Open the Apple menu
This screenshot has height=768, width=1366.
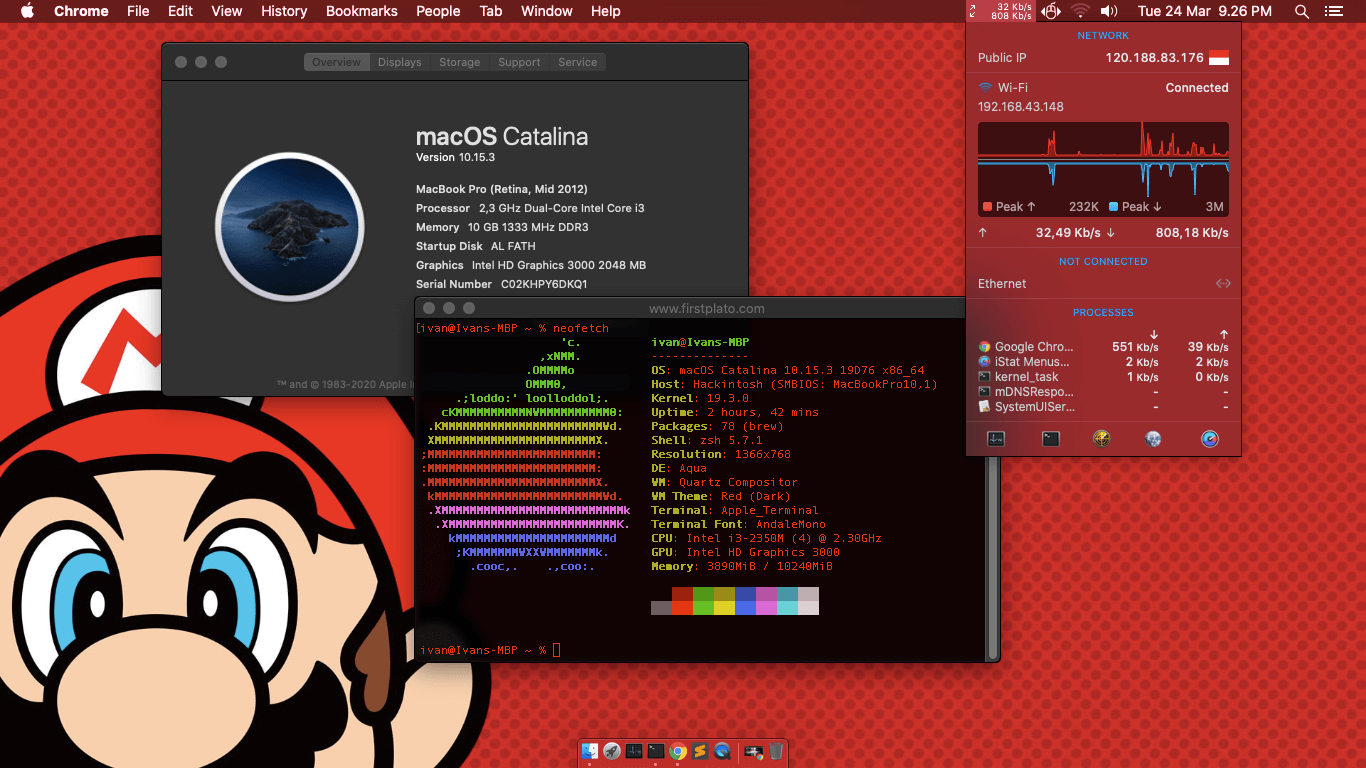tap(27, 11)
